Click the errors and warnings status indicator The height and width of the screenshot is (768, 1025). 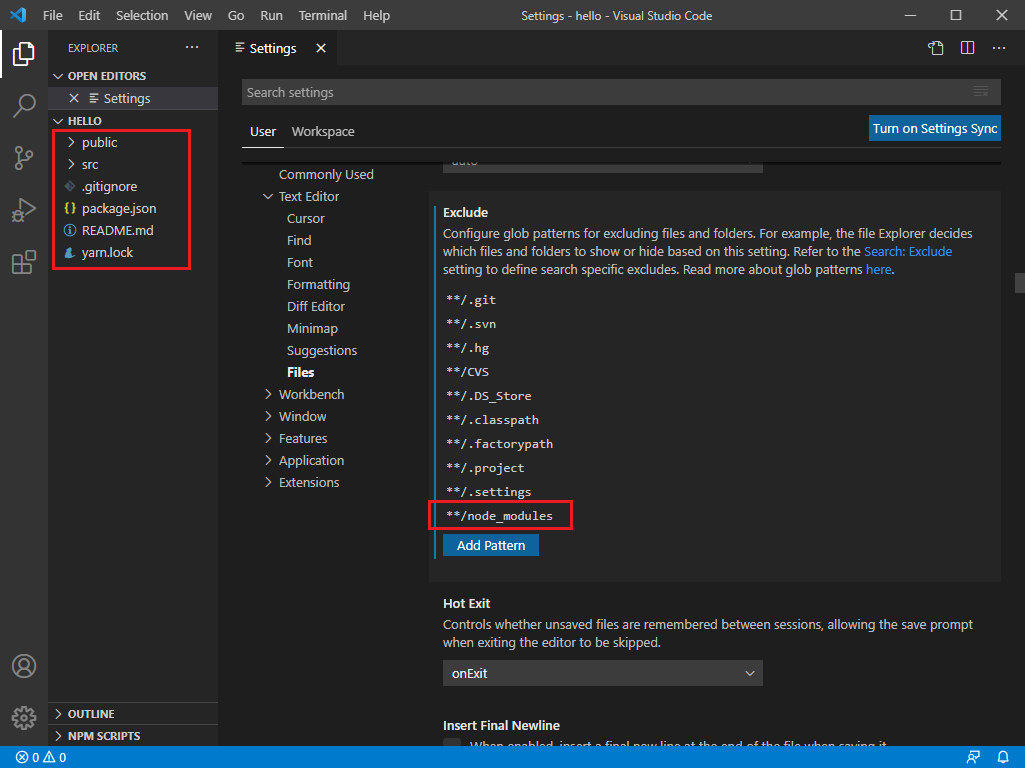point(41,758)
